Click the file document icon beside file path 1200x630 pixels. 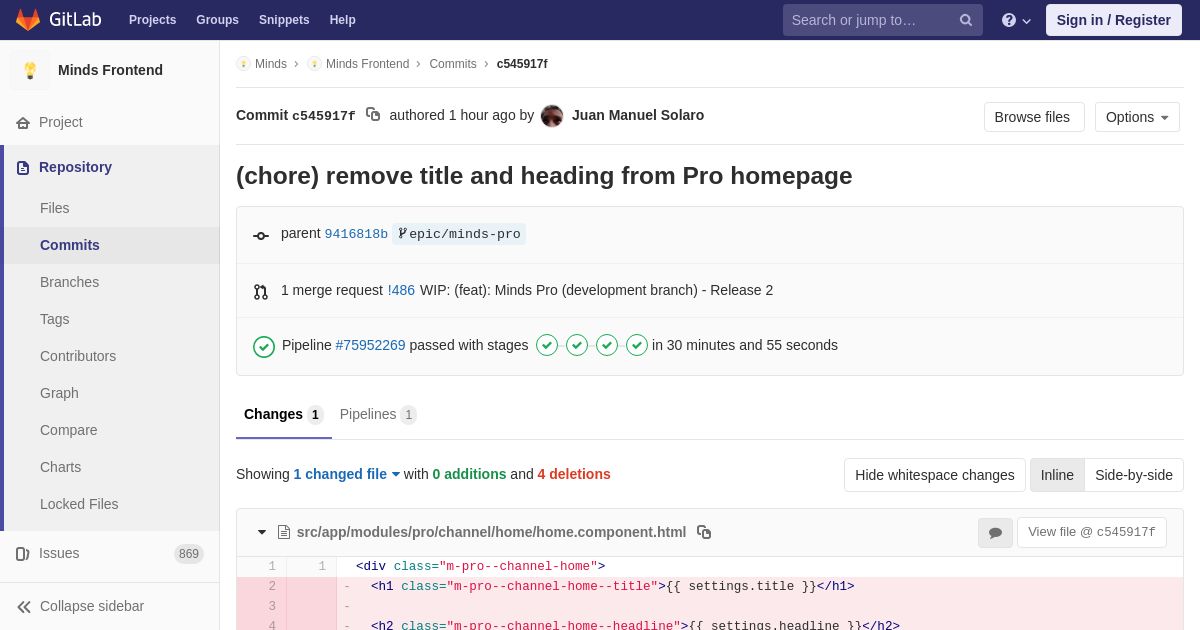pos(284,532)
